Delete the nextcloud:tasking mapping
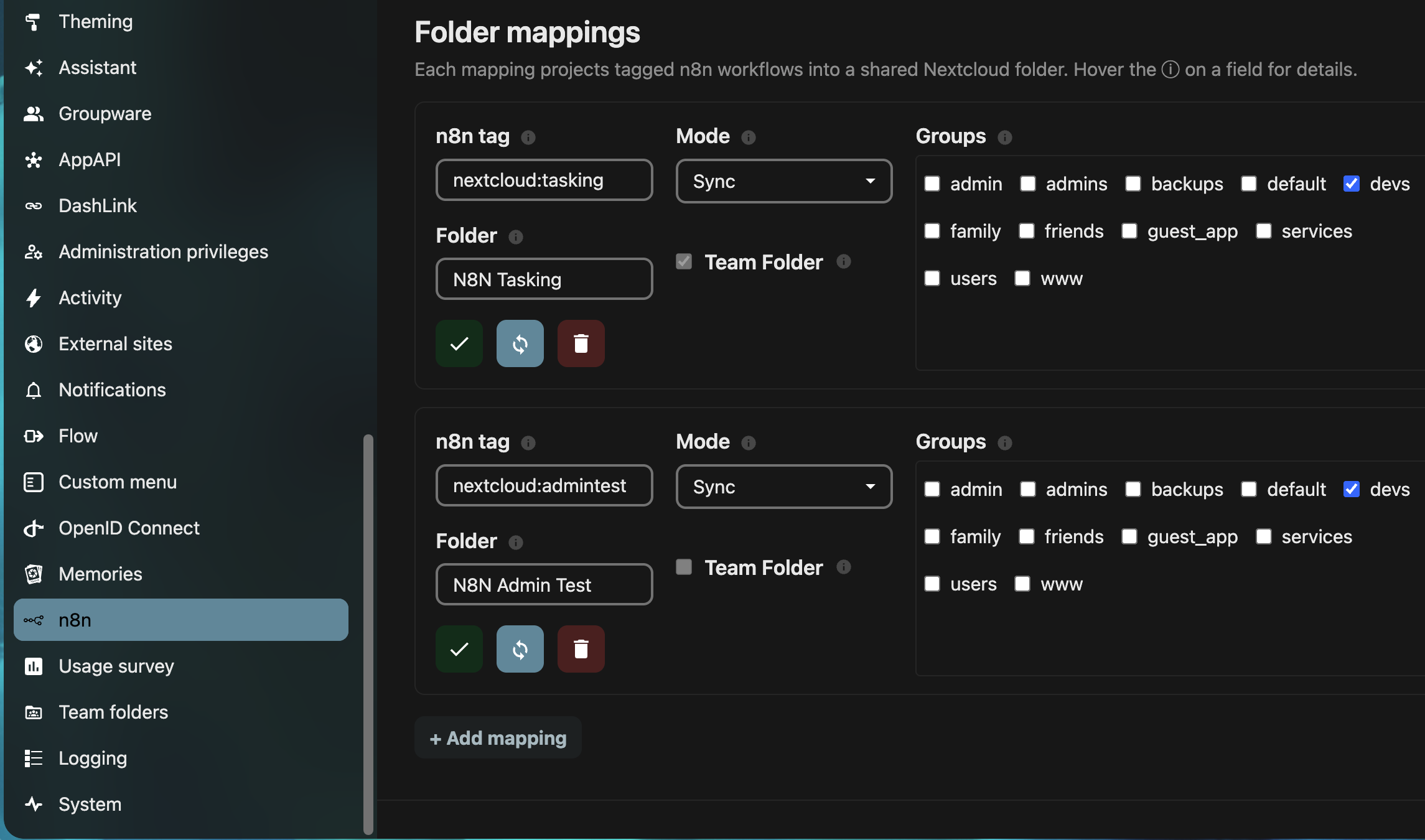Screen dimensions: 1425x840 click(x=581, y=343)
